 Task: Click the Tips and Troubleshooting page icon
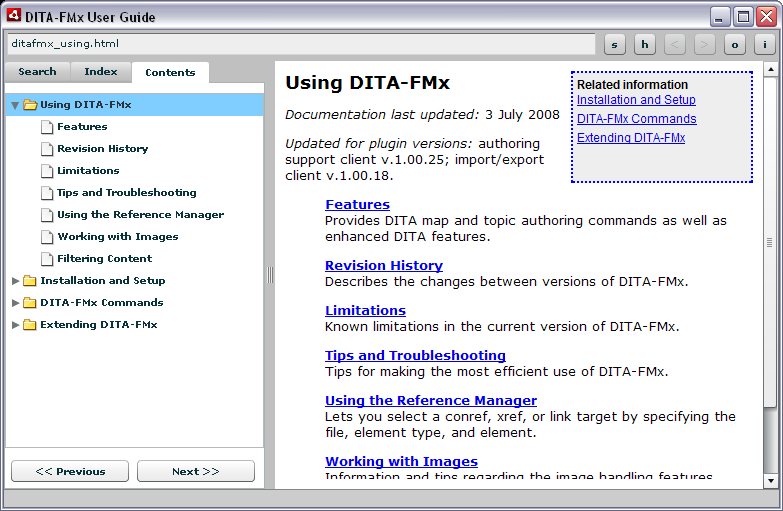coord(47,193)
